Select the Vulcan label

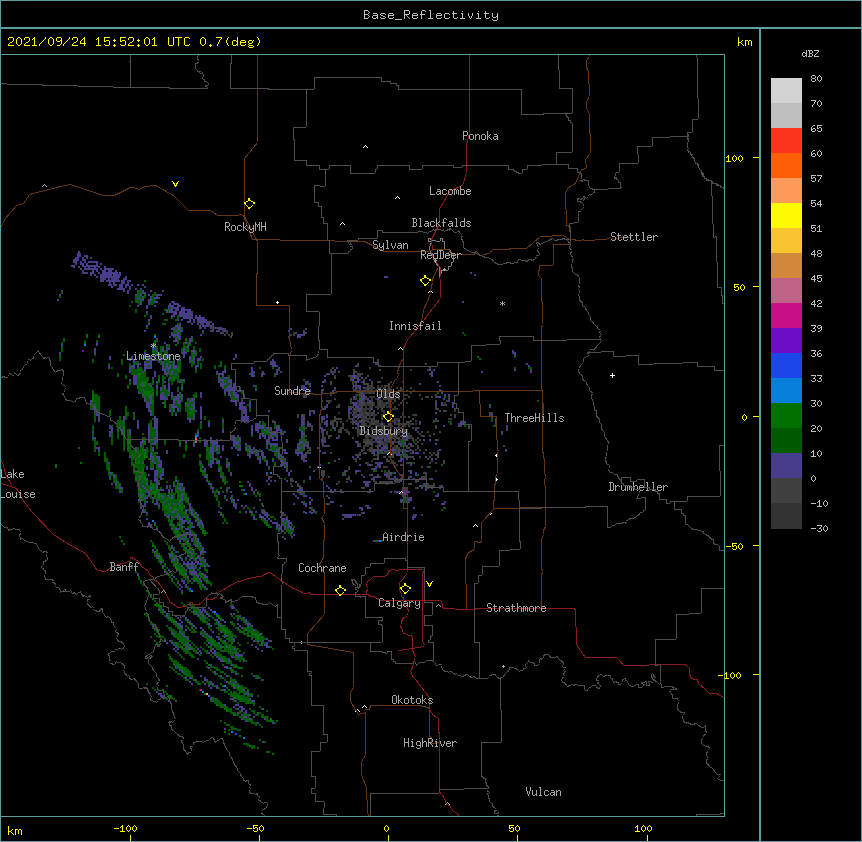tap(543, 793)
